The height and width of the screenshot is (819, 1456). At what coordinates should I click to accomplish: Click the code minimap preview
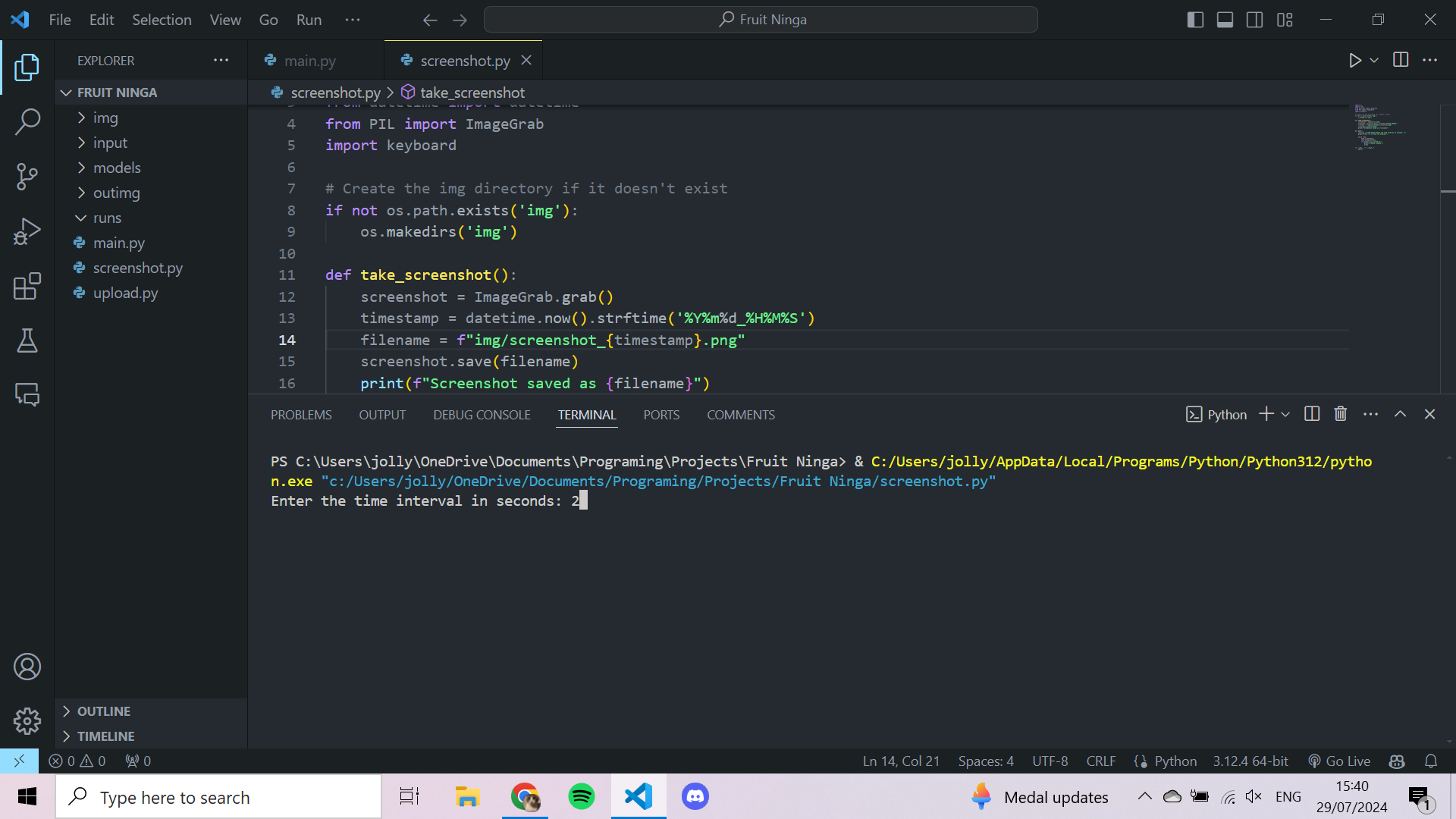pos(1380,128)
